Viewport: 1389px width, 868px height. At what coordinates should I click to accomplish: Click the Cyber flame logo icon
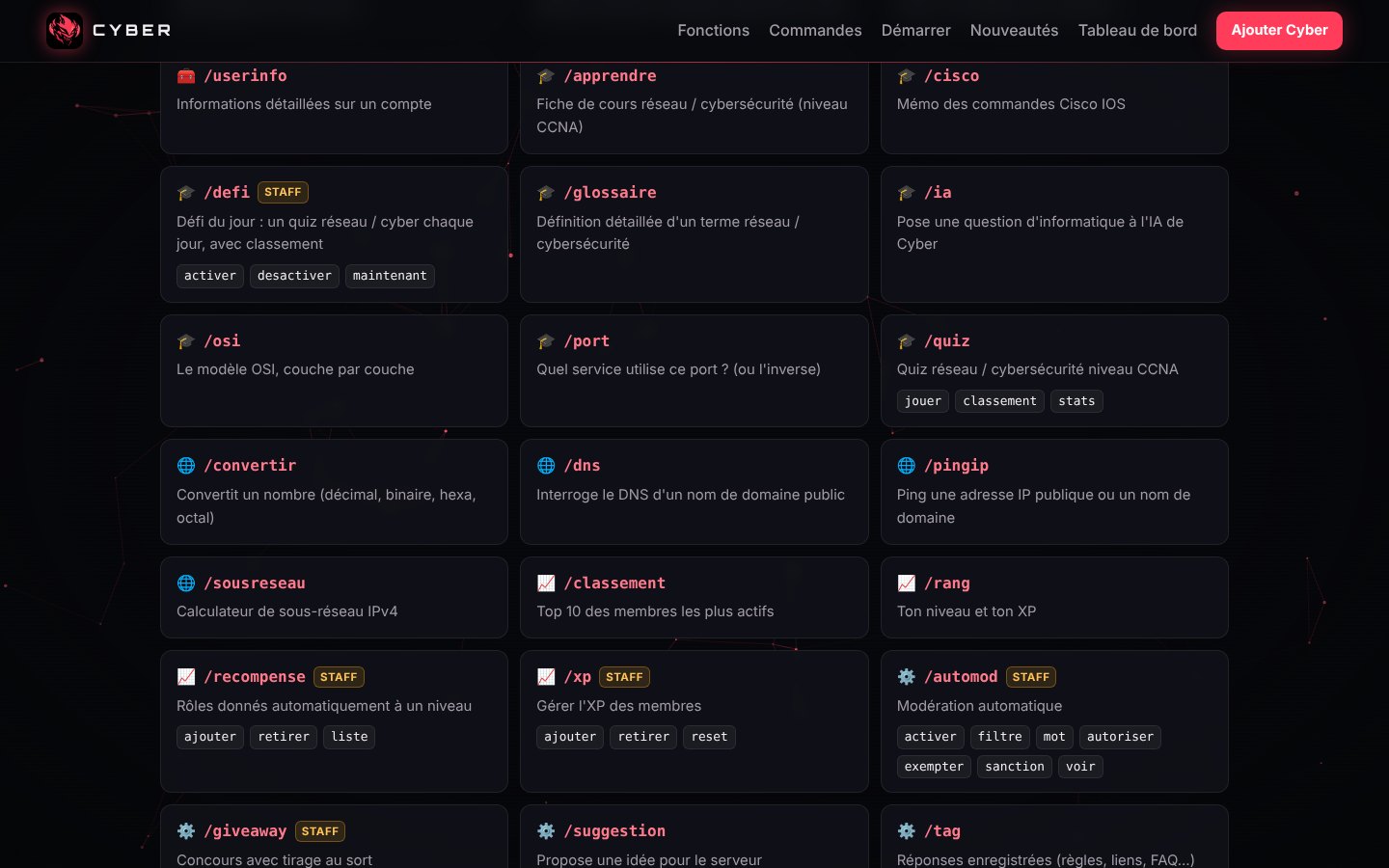click(x=65, y=31)
